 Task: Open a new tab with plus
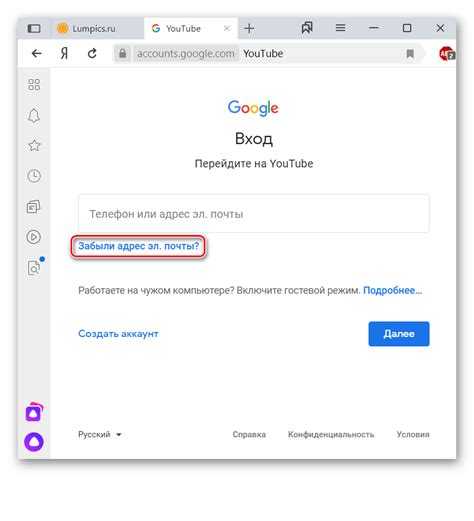[249, 28]
